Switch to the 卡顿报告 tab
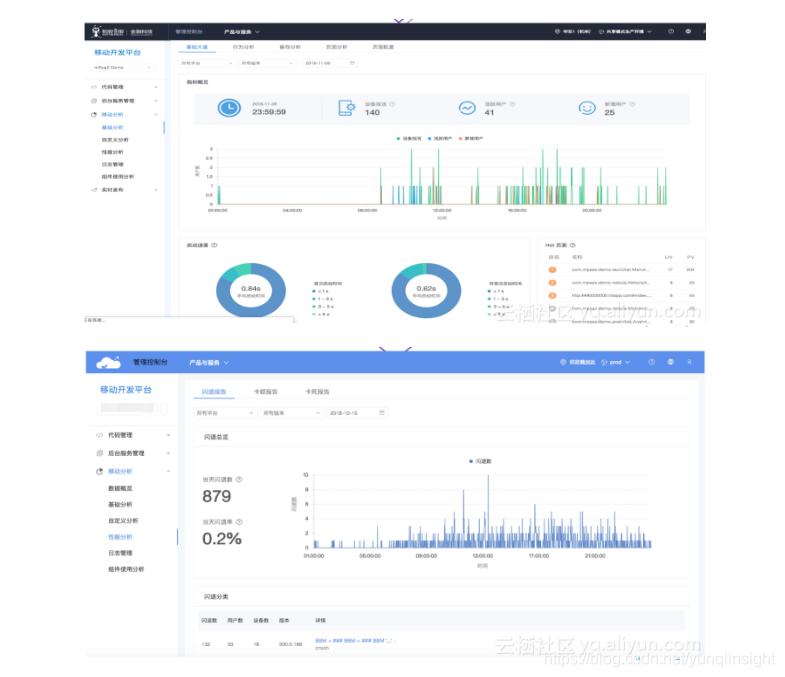 (x=266, y=392)
